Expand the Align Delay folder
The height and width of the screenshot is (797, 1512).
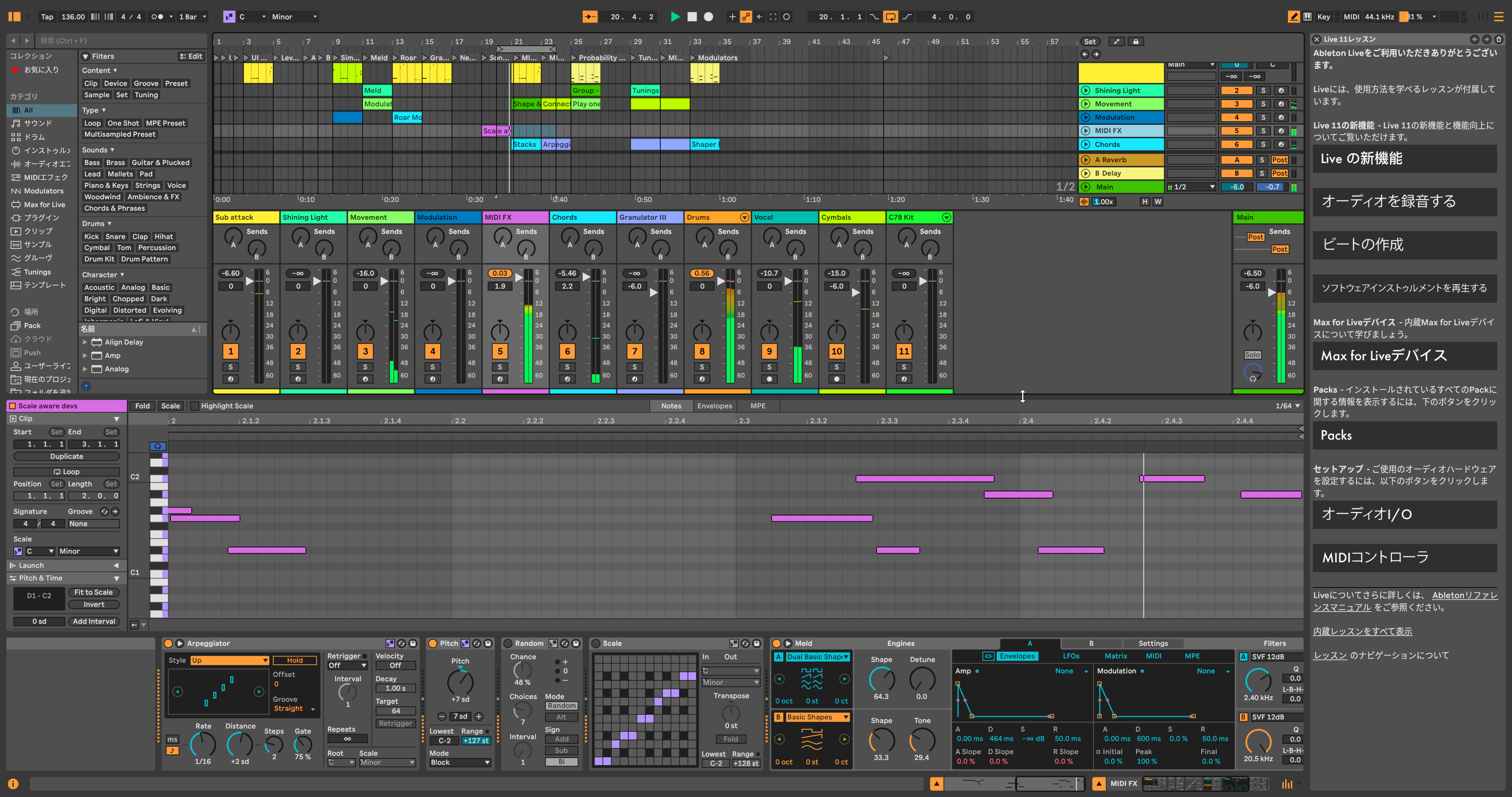(x=85, y=342)
